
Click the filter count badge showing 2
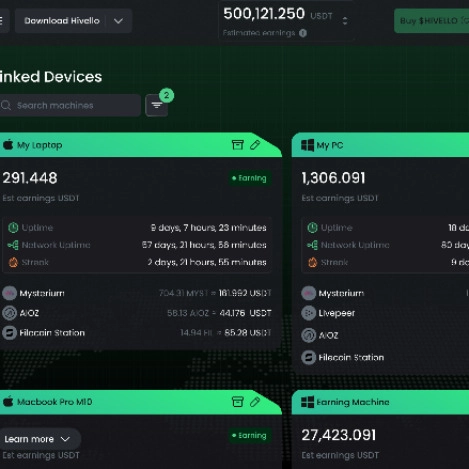point(166,95)
